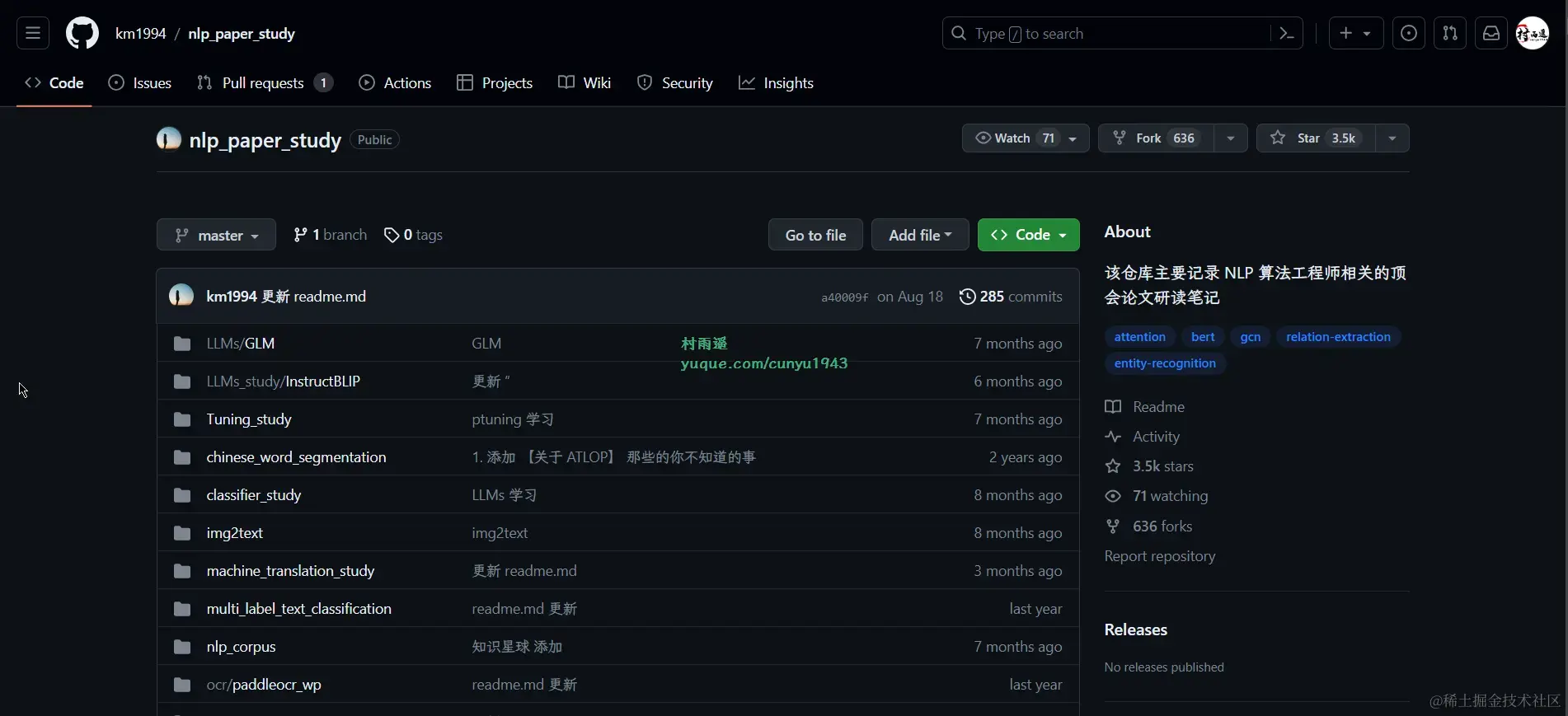Open the Releases heading link
Viewport: 1568px width, 716px height.
1136,629
